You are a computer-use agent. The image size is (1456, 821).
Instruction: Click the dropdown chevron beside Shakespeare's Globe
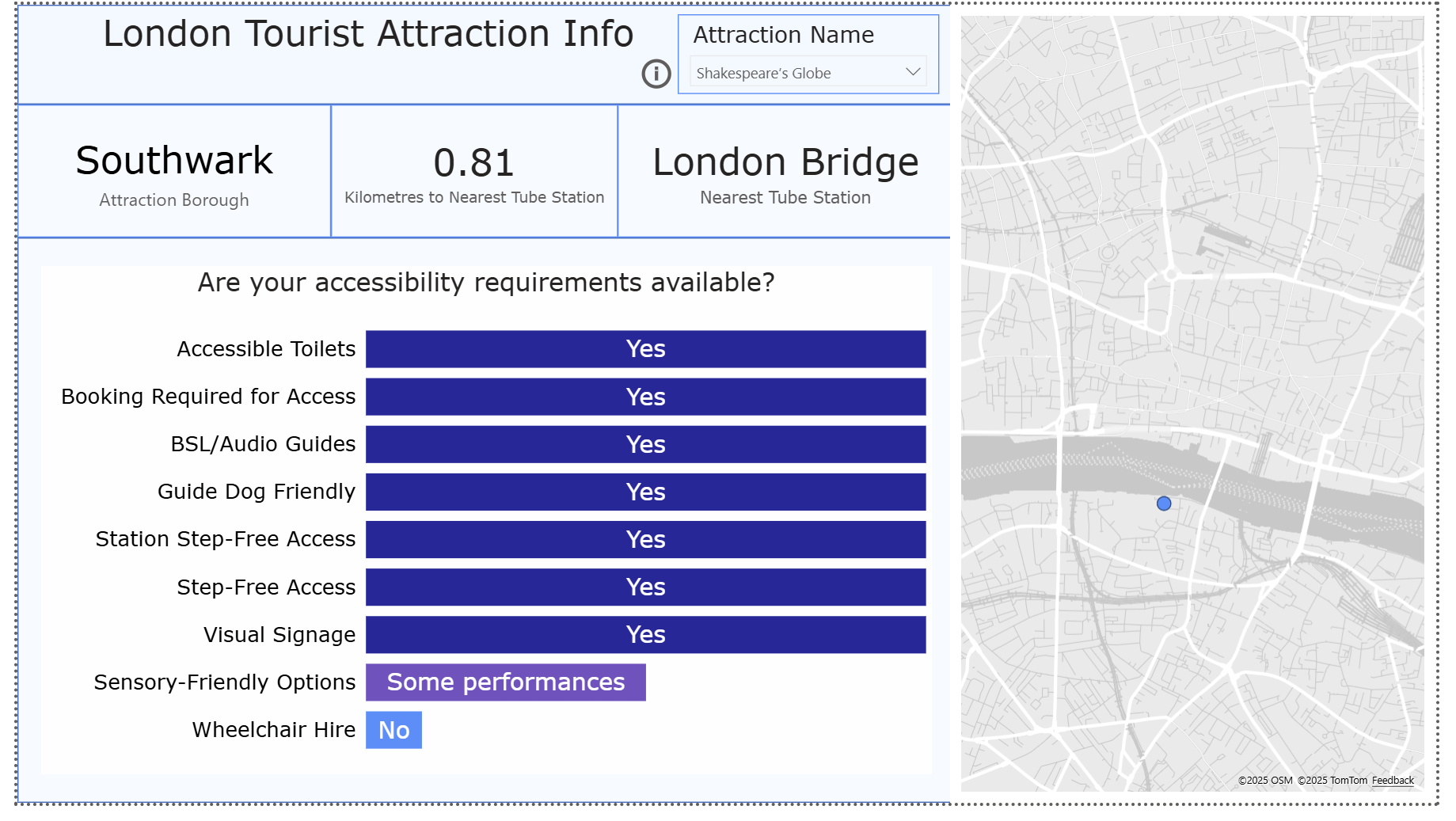[x=913, y=72]
